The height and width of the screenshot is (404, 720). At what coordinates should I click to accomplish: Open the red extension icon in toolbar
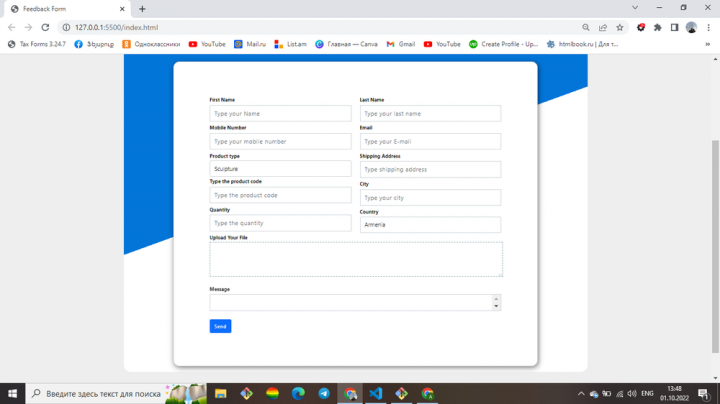(641, 28)
